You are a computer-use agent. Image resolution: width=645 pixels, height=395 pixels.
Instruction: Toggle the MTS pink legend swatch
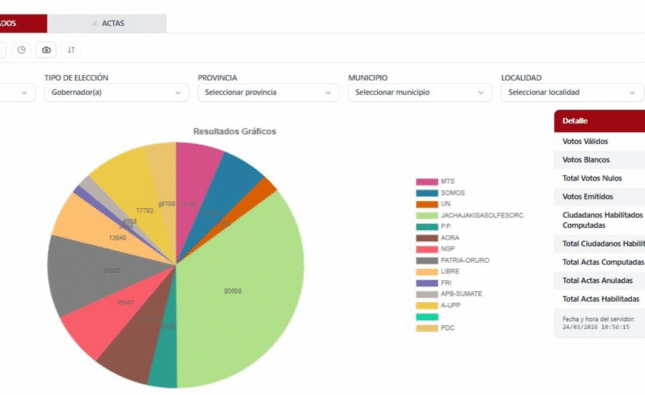[x=427, y=182]
